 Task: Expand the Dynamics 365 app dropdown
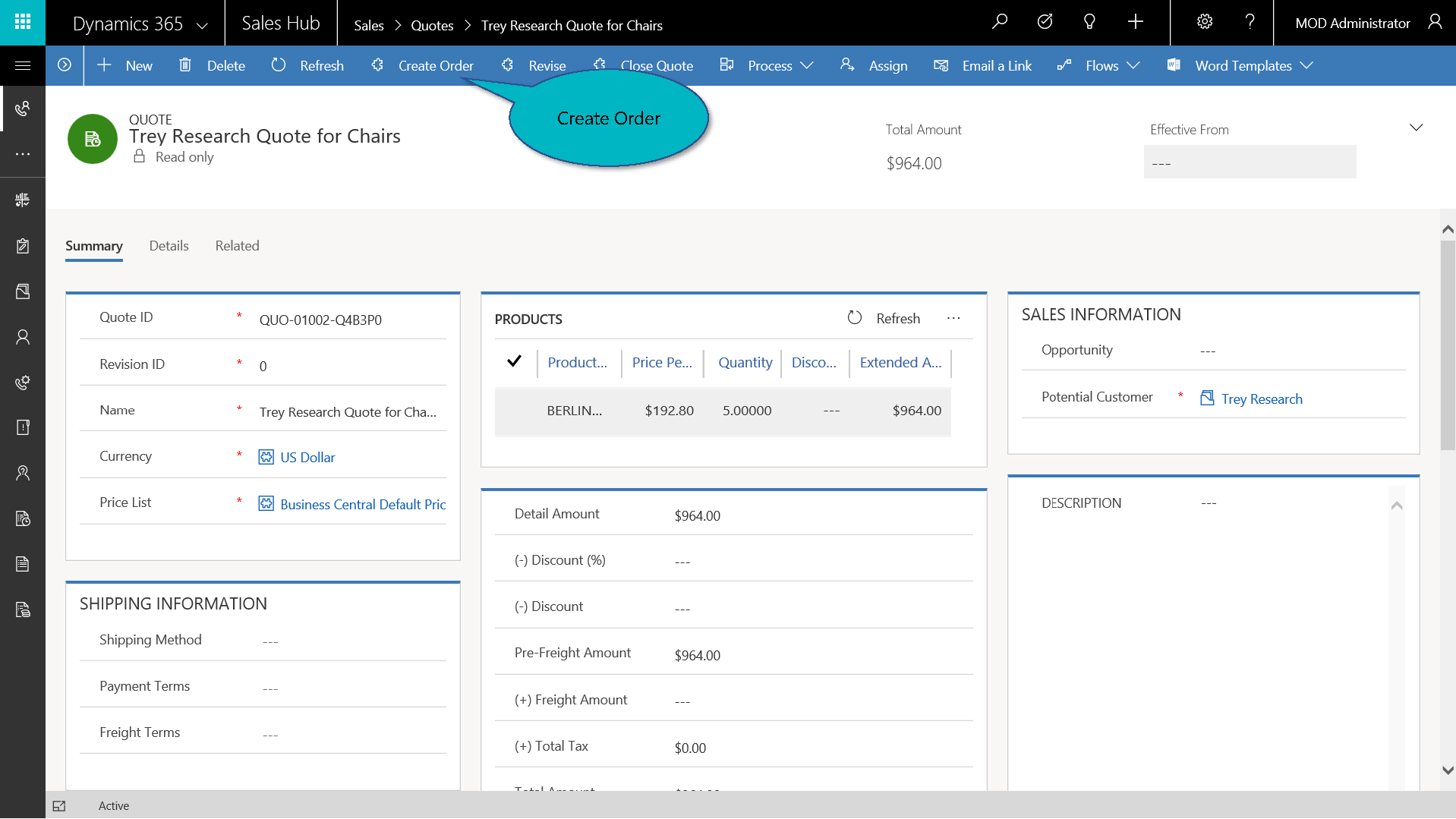pos(202,25)
